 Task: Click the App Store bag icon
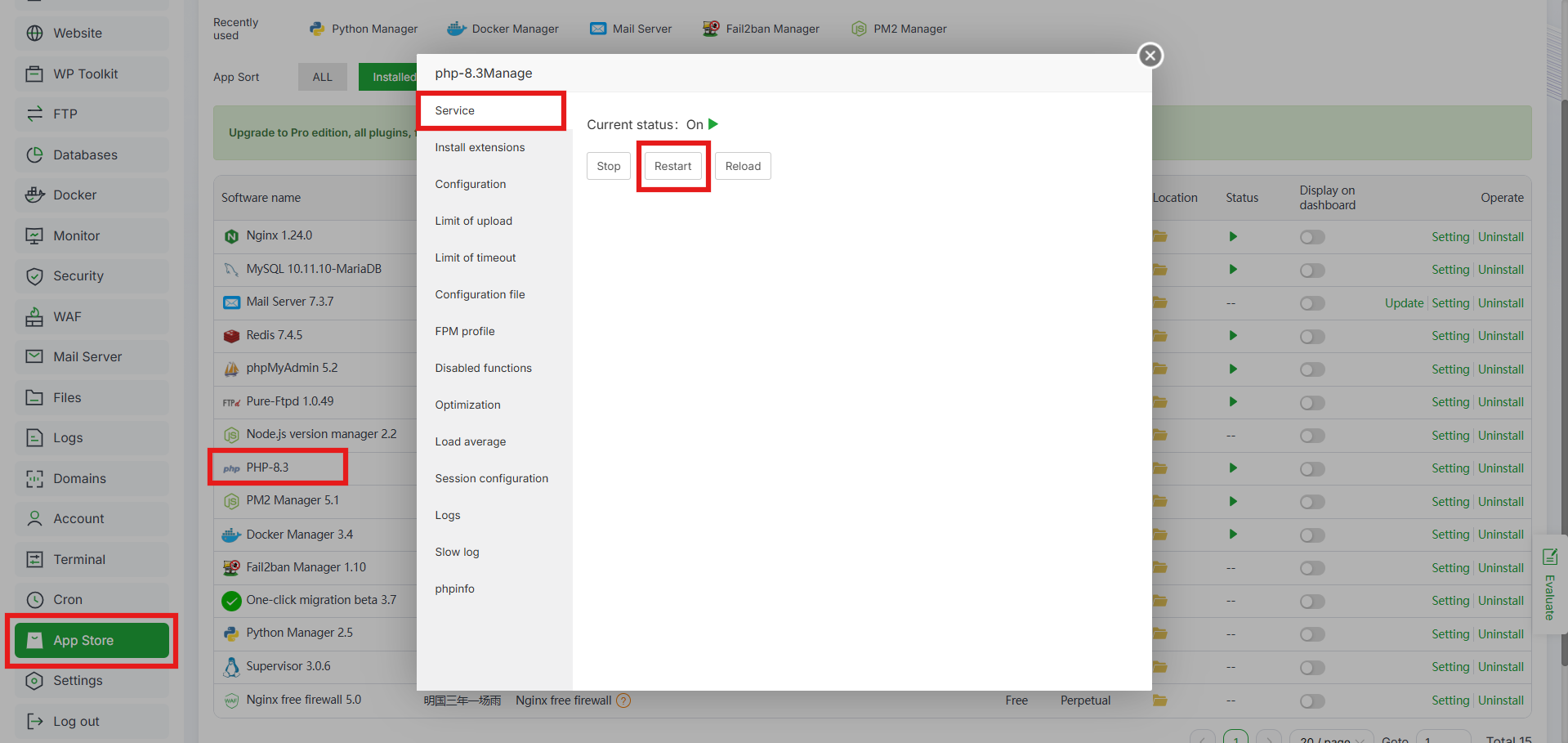click(x=34, y=641)
